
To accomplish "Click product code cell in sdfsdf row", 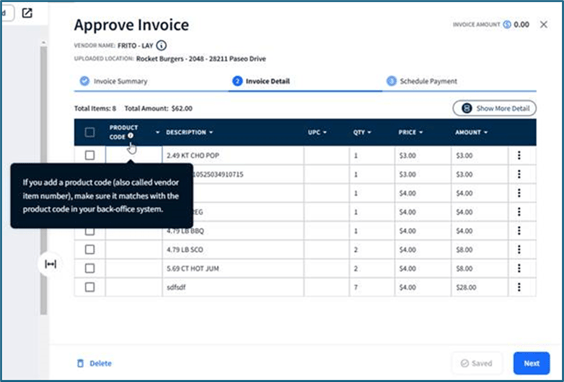I will [134, 287].
